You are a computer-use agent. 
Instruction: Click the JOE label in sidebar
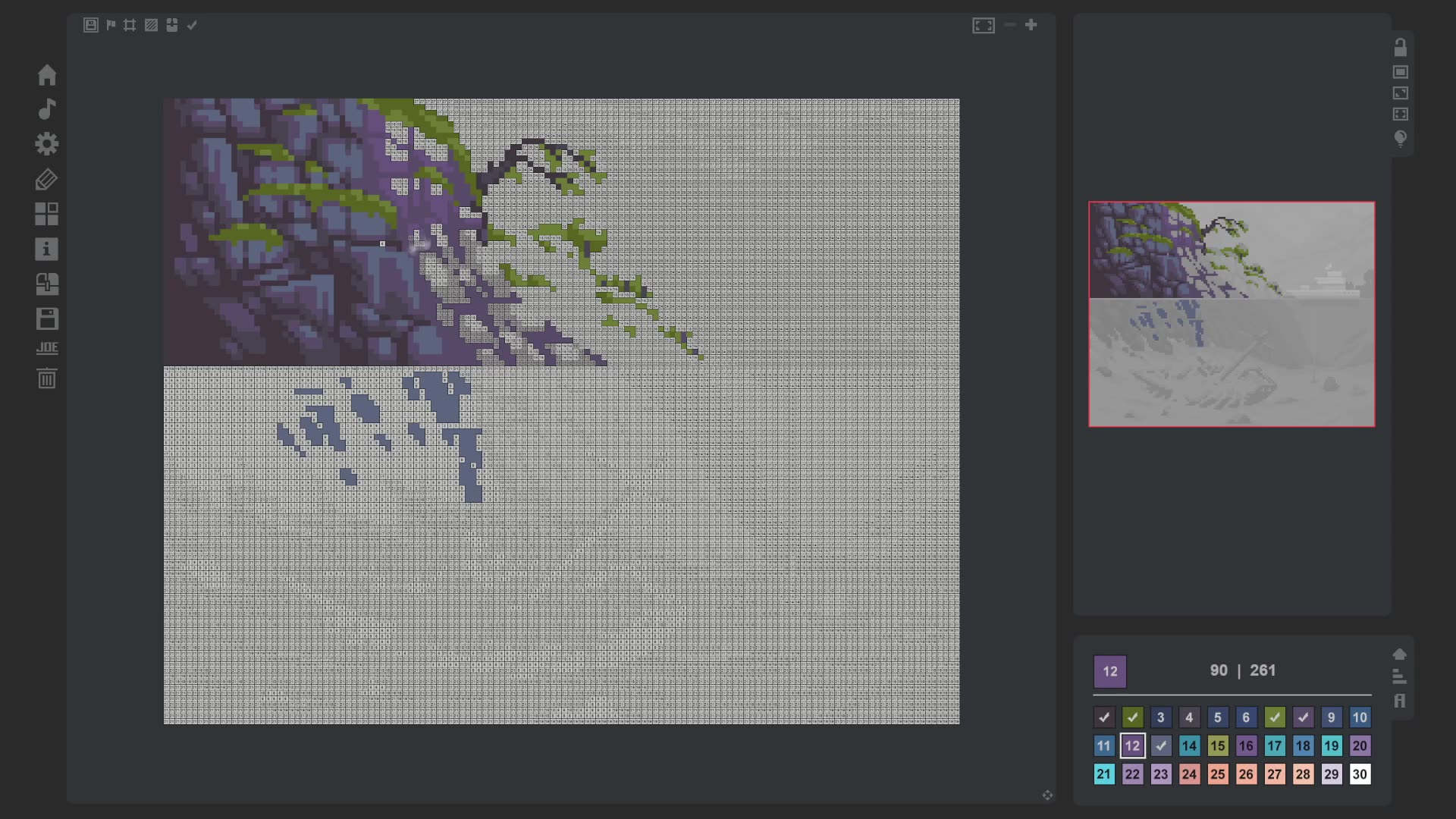(47, 348)
